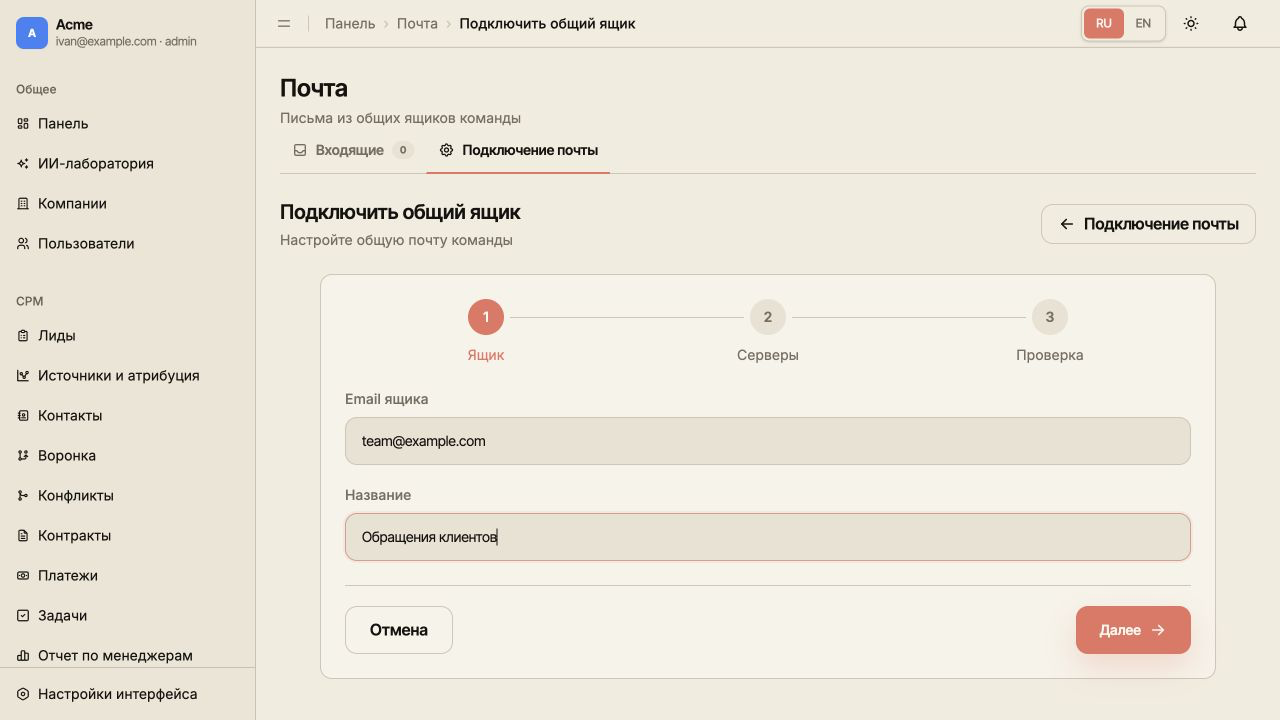Screen dimensions: 1280x720
Task: Click the Воронка sidebar icon
Action: (23, 455)
